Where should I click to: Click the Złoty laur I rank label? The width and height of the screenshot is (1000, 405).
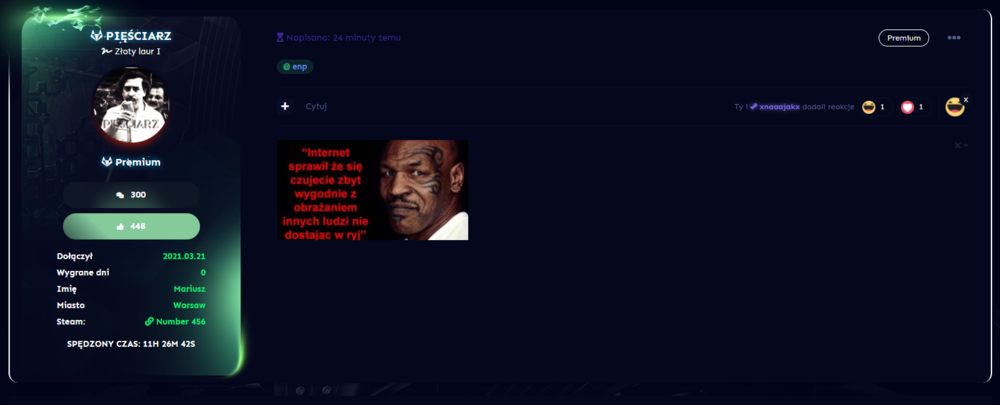[x=137, y=51]
